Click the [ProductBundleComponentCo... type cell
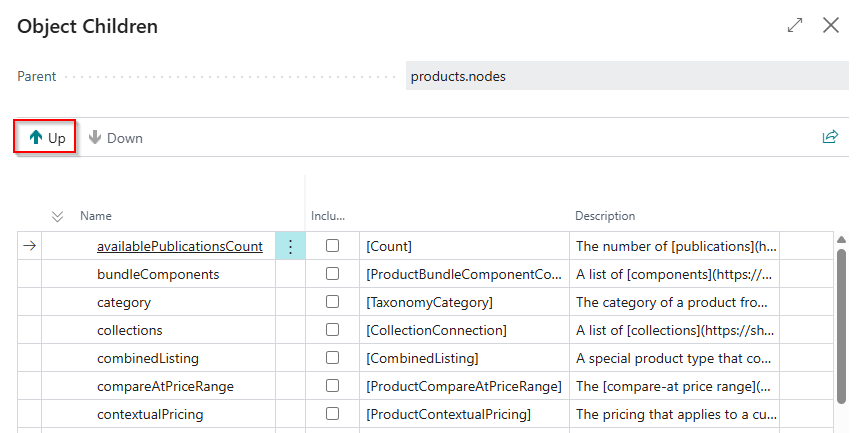This screenshot has width=859, height=433. [x=465, y=274]
